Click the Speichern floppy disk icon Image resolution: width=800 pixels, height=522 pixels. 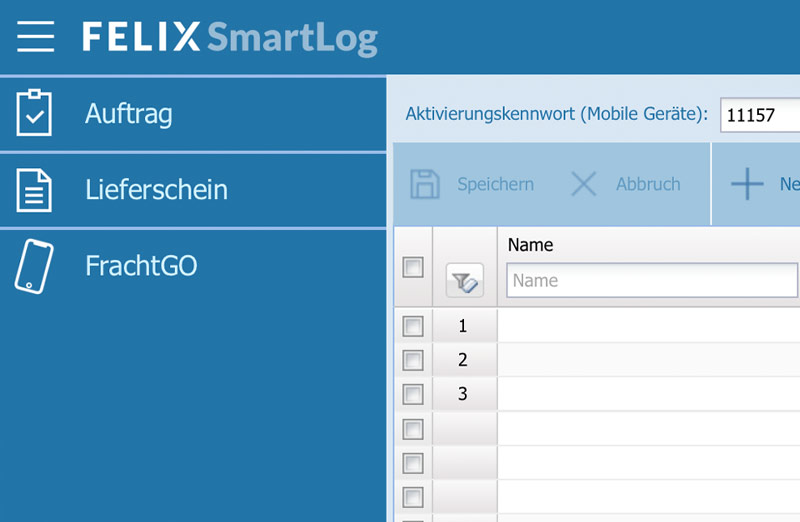pyautogui.click(x=425, y=184)
